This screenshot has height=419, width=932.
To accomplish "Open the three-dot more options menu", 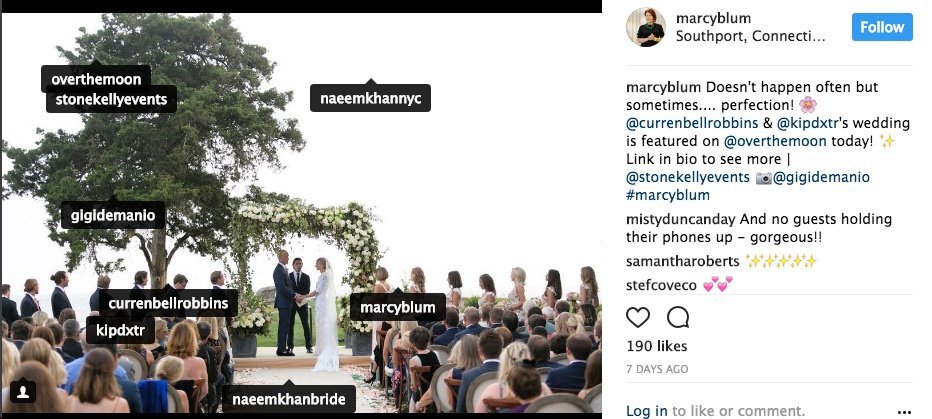I will pos(904,412).
